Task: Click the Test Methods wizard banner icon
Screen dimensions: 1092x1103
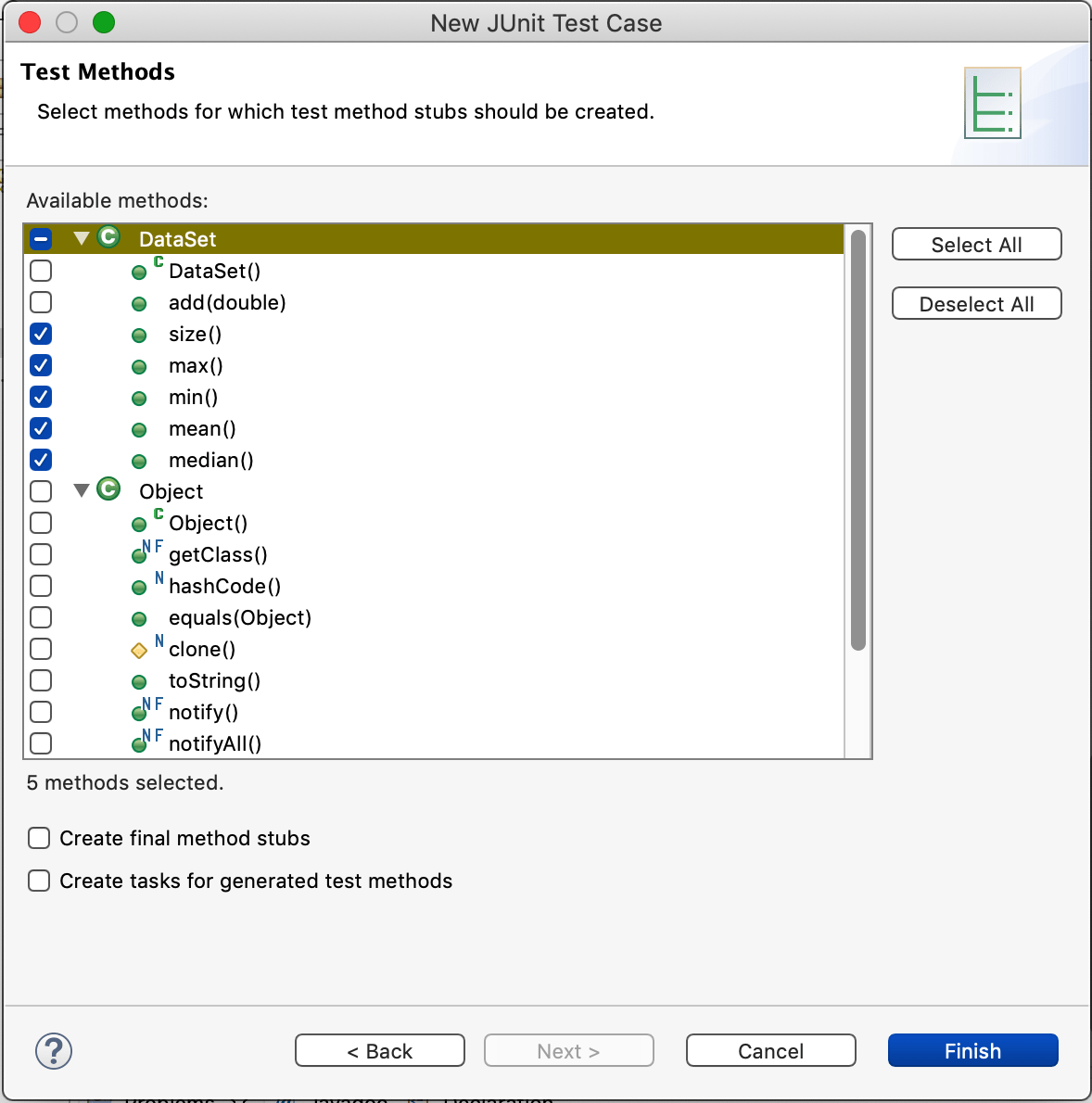Action: (992, 103)
